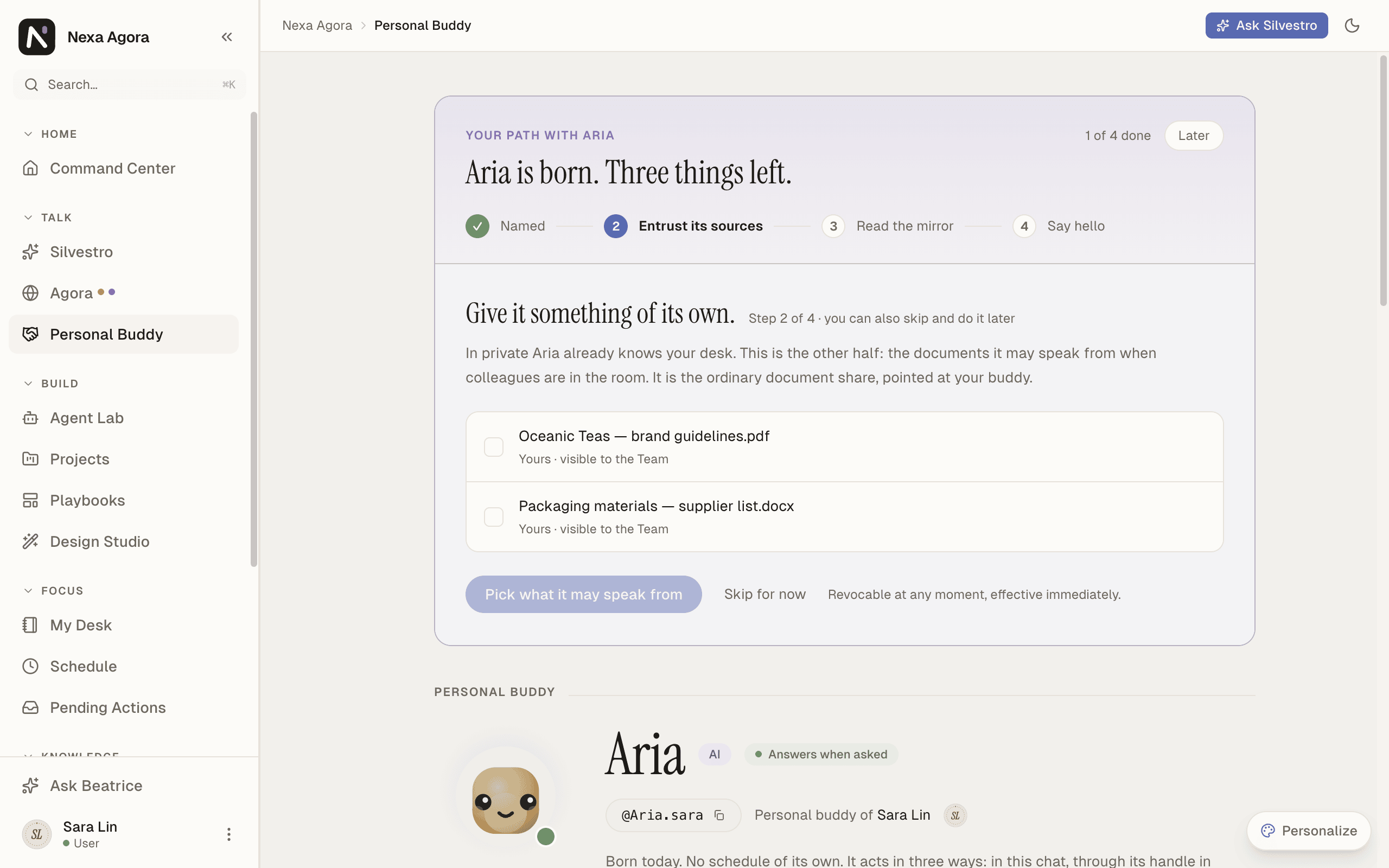Open the Personalize button
This screenshot has width=1389, height=868.
1309,831
